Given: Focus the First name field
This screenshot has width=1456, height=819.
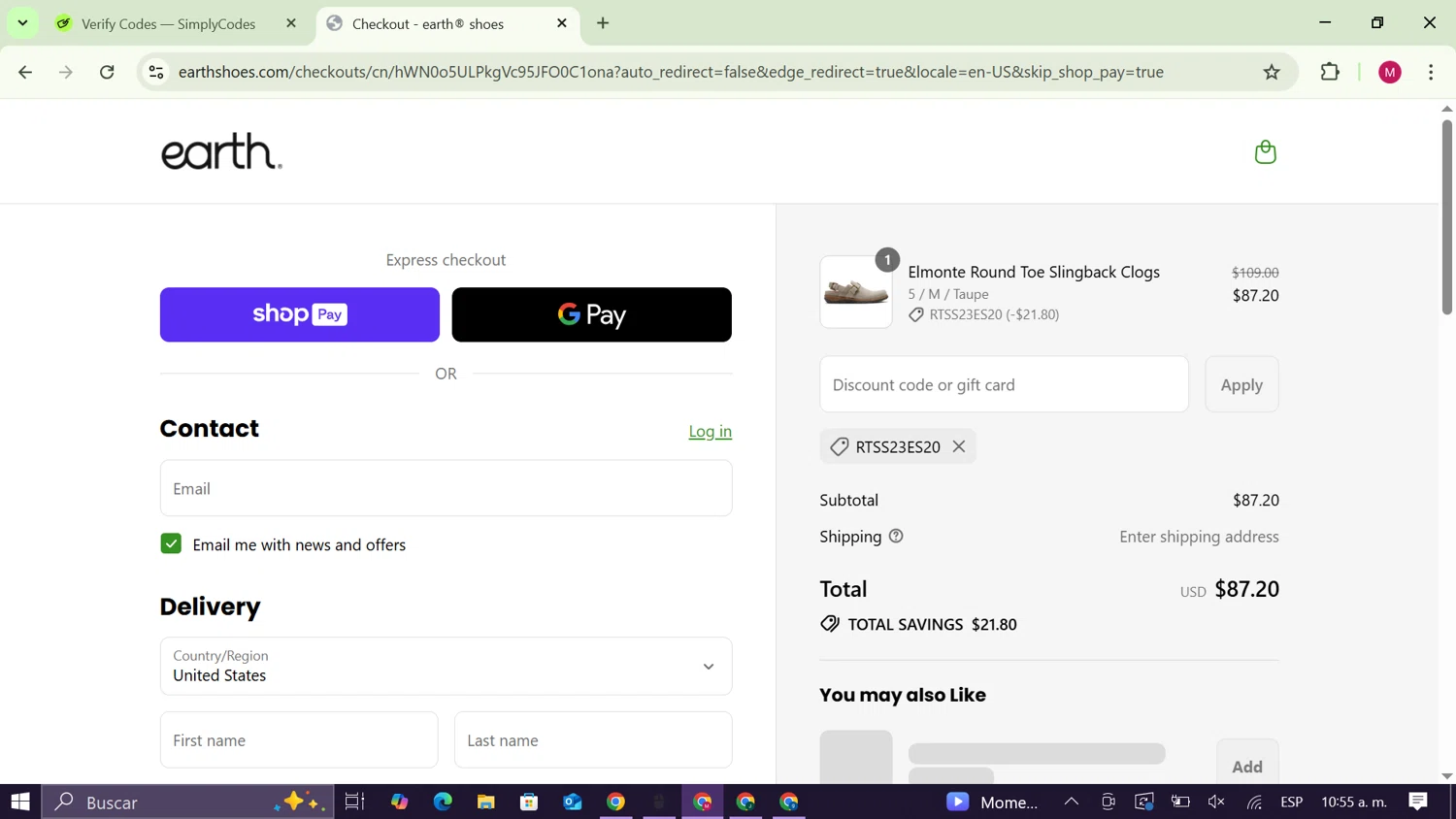Looking at the screenshot, I should [299, 739].
